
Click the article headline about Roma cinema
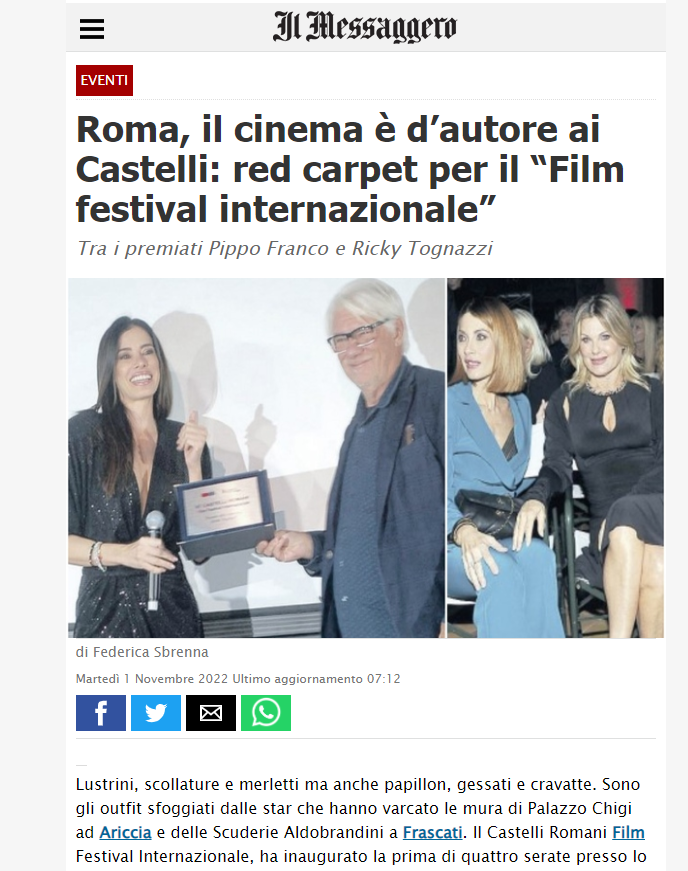click(x=350, y=169)
